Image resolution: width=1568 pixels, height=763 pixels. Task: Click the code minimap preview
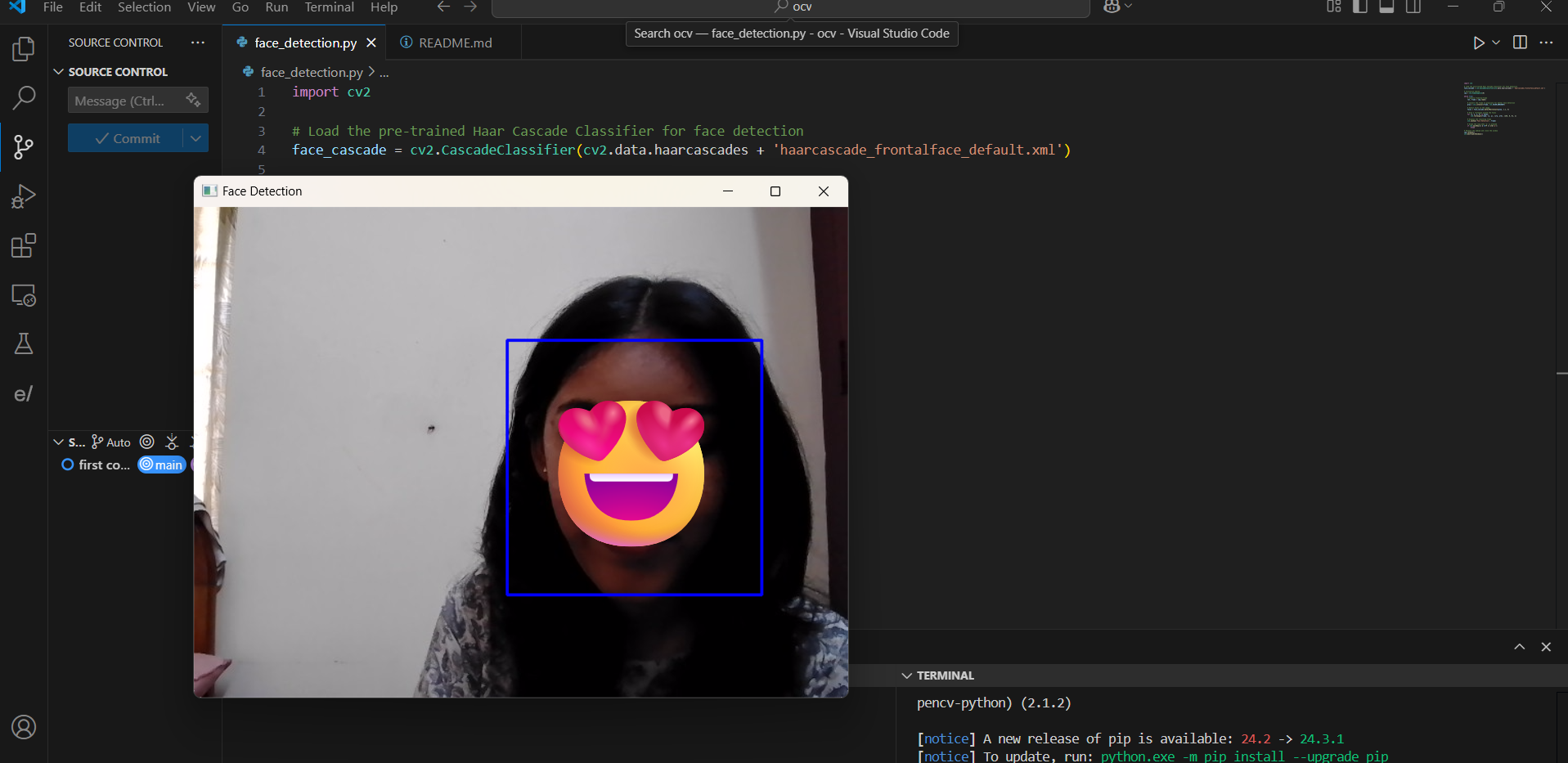pyautogui.click(x=1504, y=109)
